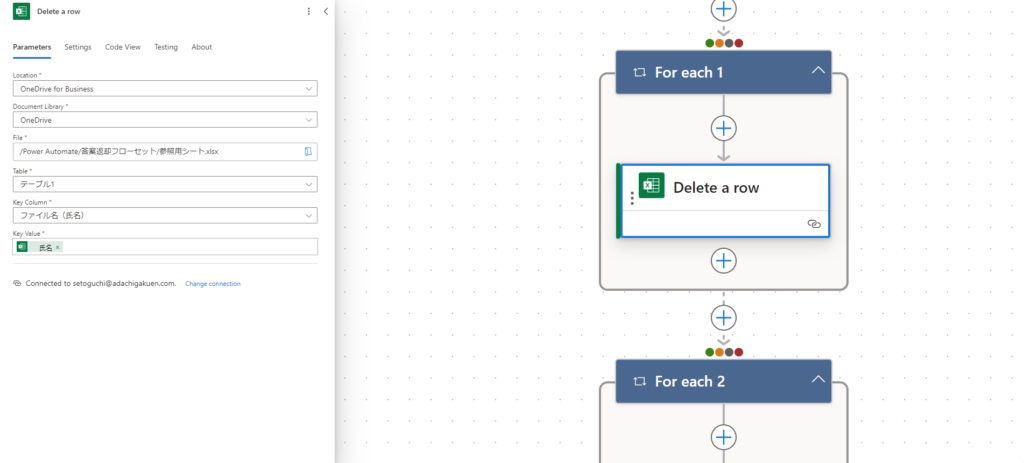Collapse the For each 1 loop

pyautogui.click(x=818, y=71)
